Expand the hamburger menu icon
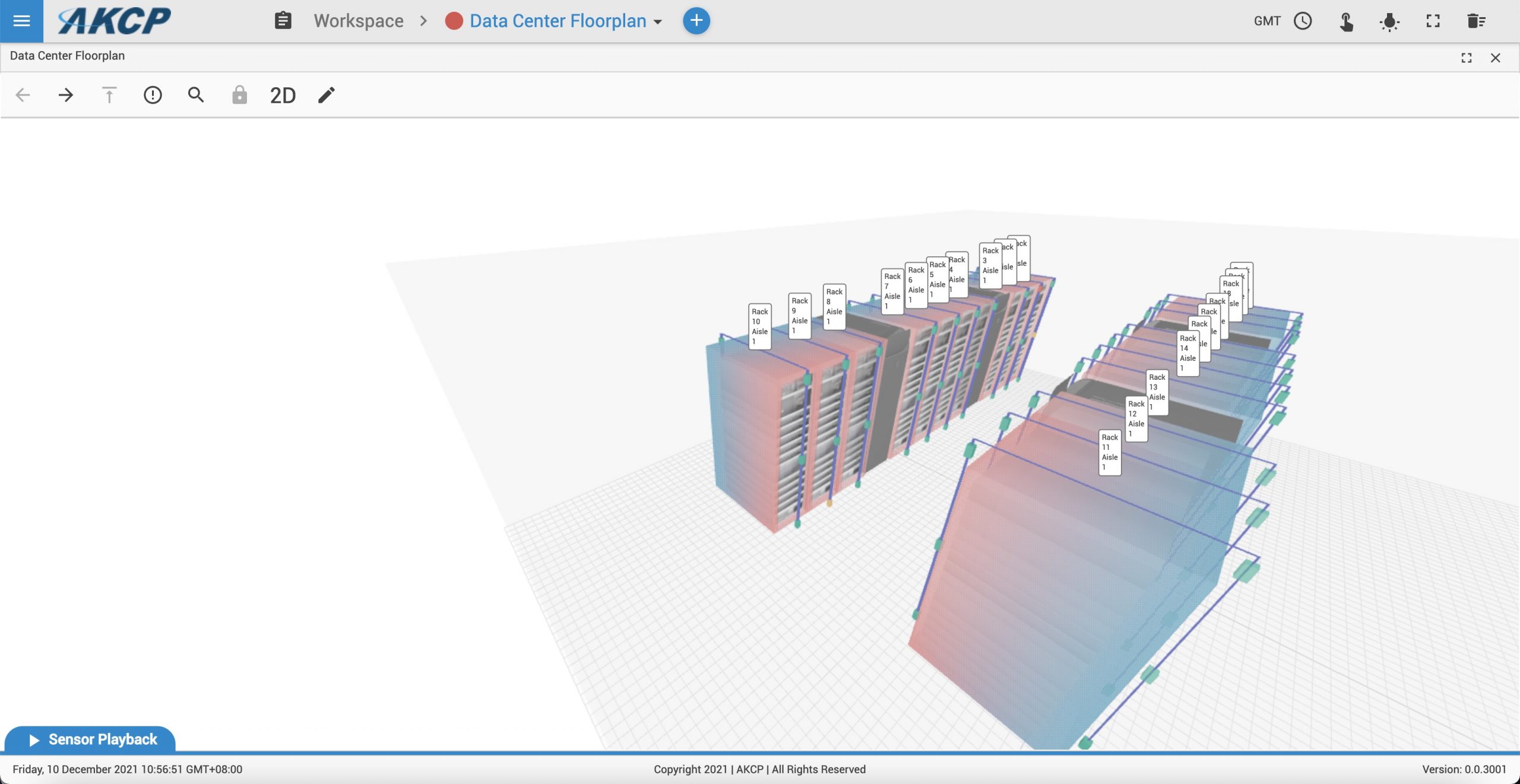1520x784 pixels. tap(21, 20)
